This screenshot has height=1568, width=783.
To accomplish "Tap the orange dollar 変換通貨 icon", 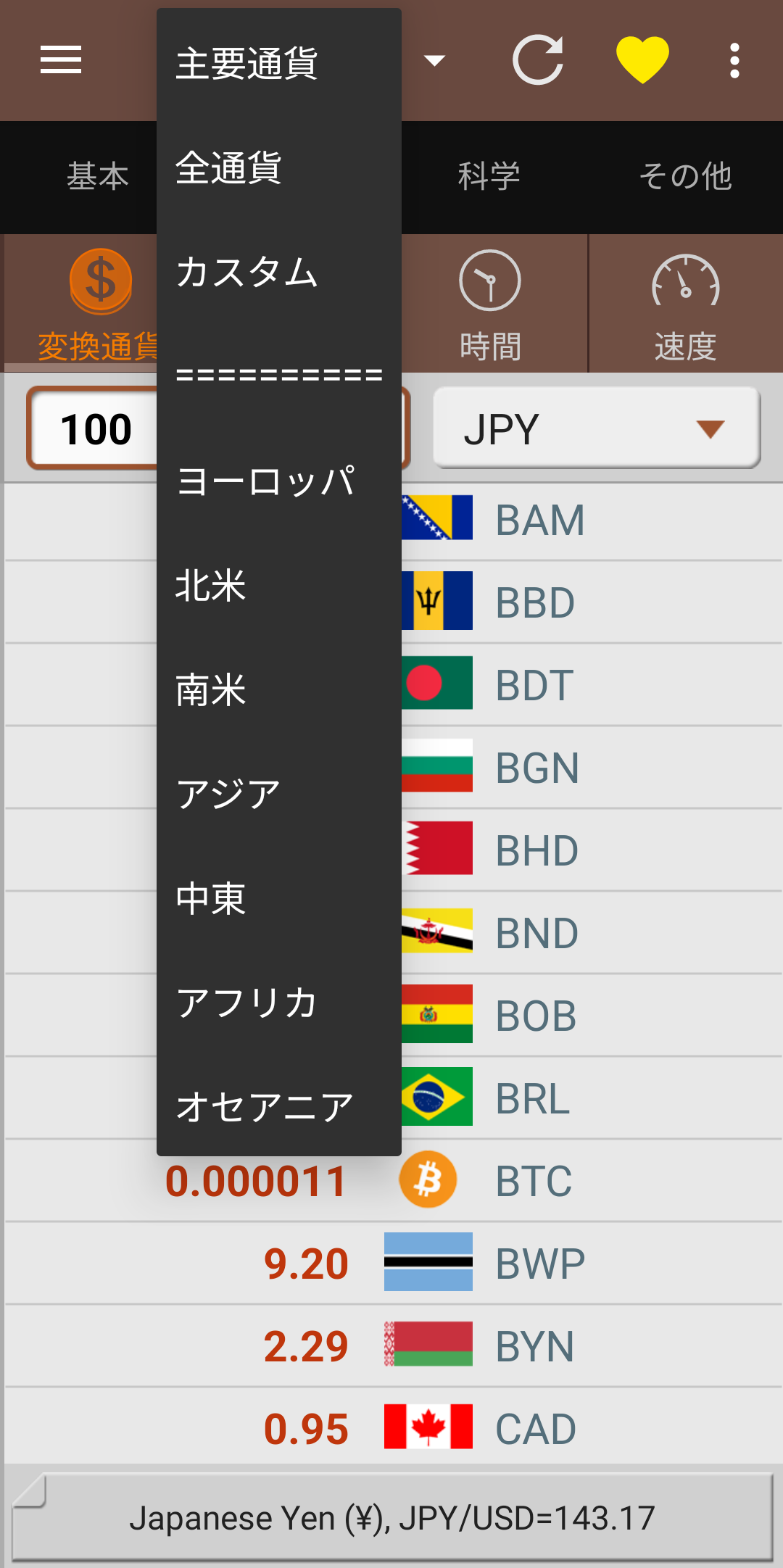I will 100,281.
